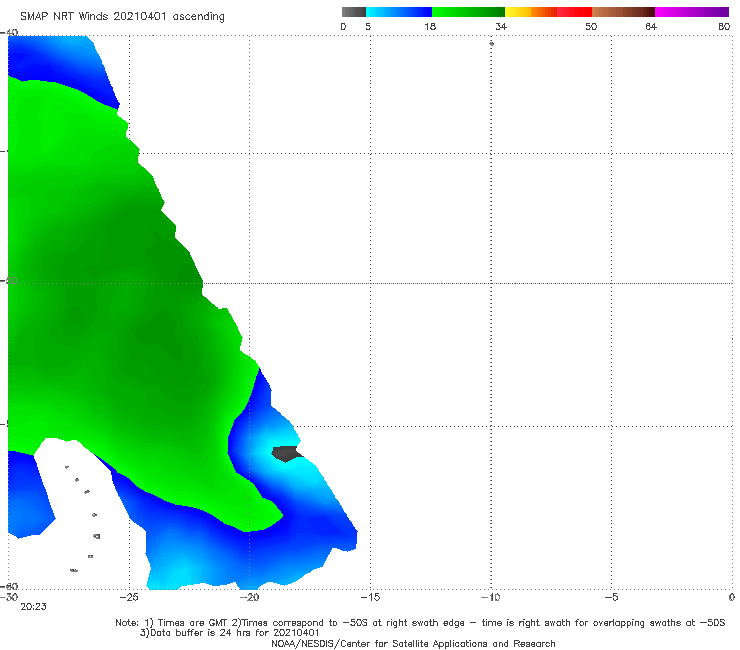Click the '5' color scale label
The height and width of the screenshot is (650, 740).
368,27
